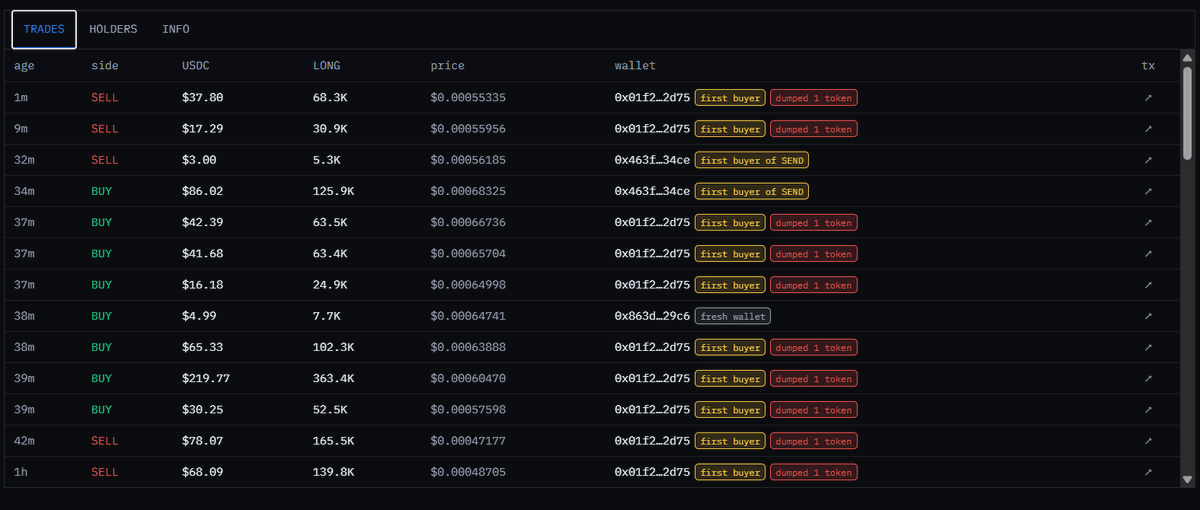
Task: Click the age value 32m
Action: pyautogui.click(x=24, y=160)
